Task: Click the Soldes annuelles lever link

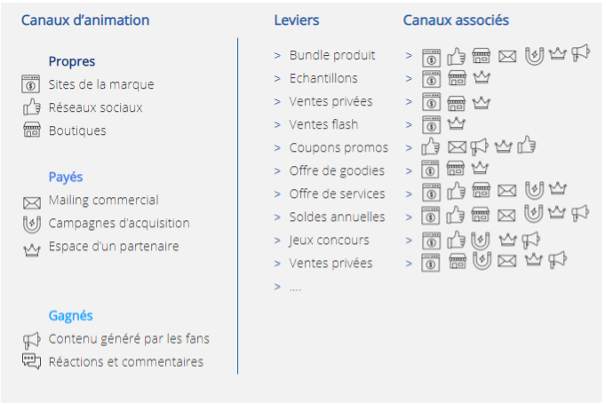Action: tap(337, 217)
